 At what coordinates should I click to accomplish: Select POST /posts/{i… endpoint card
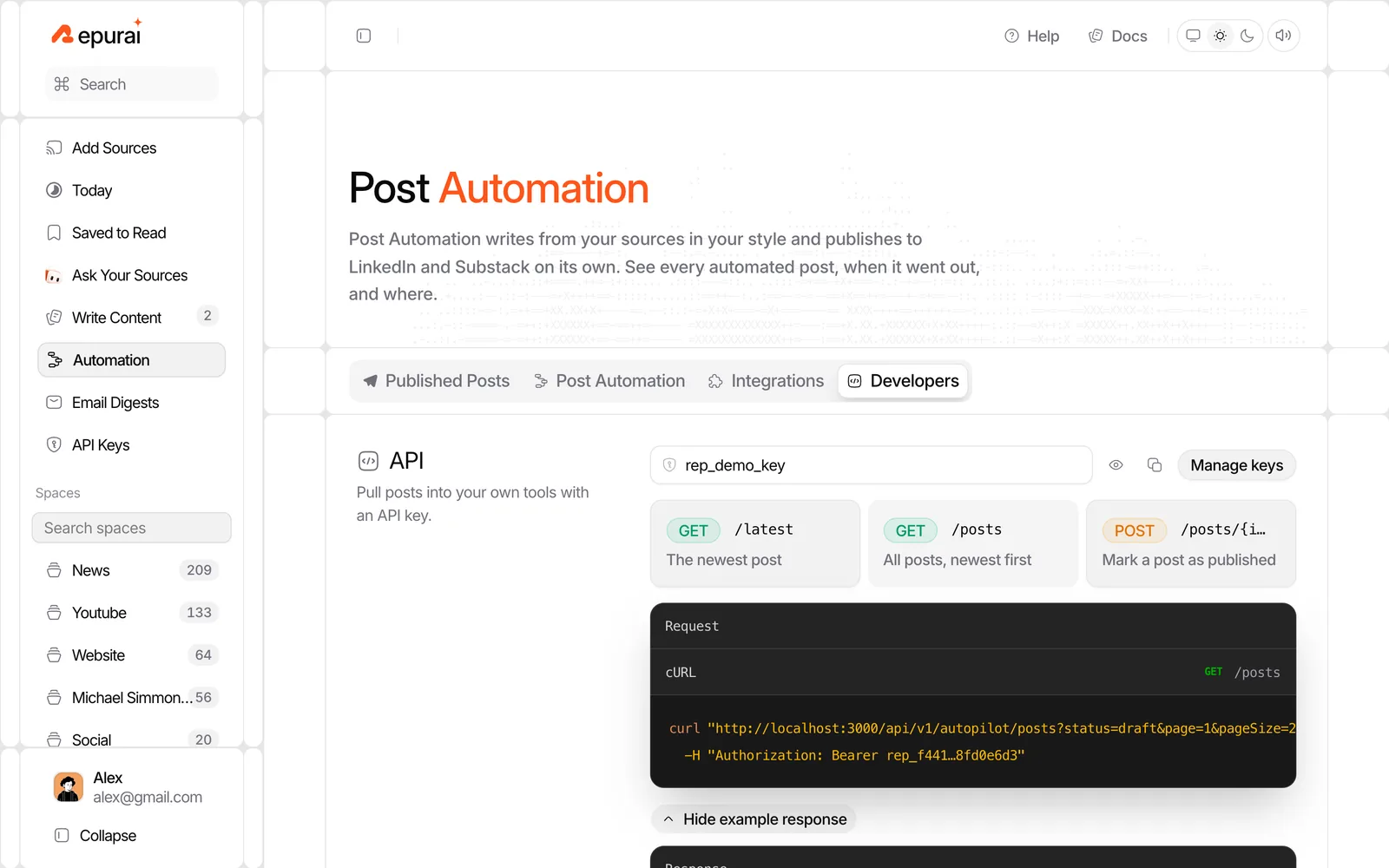click(1191, 543)
